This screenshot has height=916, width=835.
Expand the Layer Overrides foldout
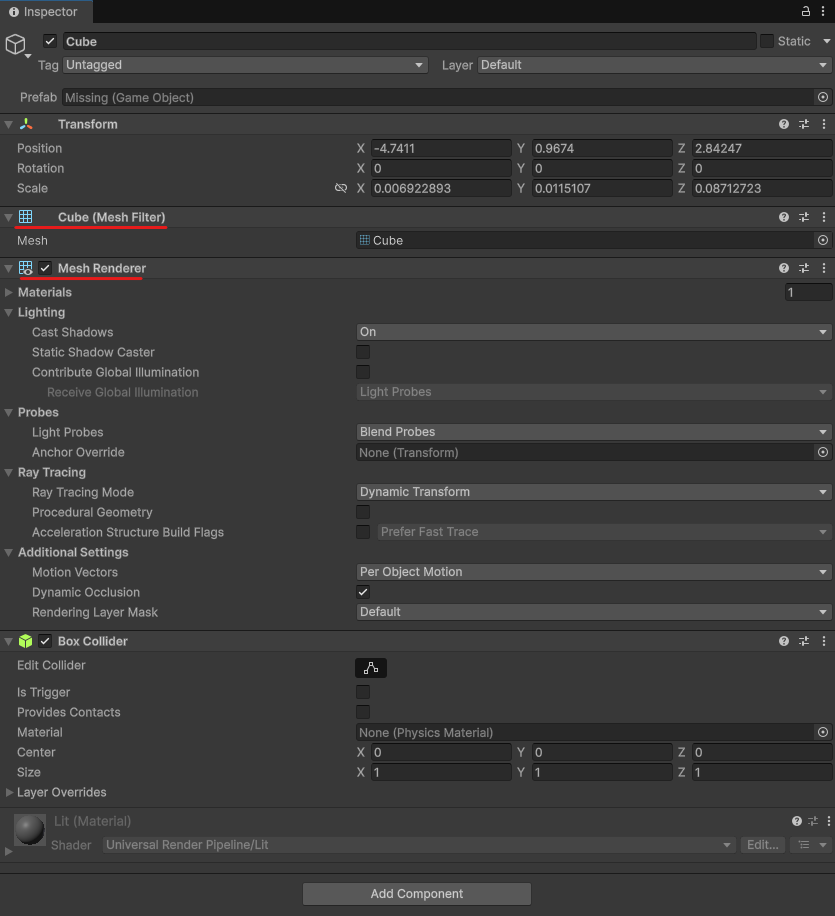click(9, 792)
